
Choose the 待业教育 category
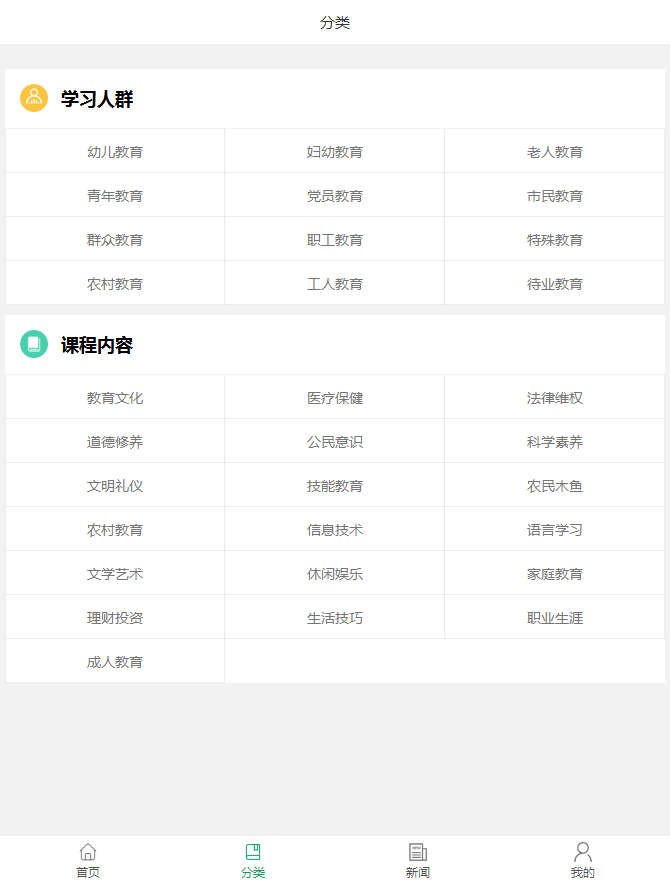coord(555,284)
